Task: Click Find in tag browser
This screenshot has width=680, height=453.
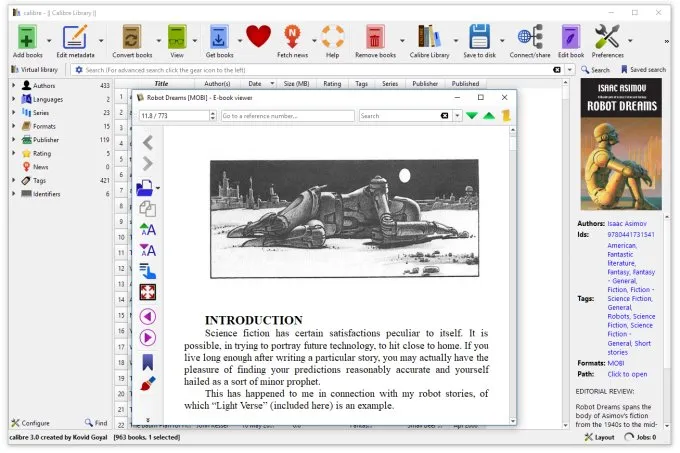Action: pos(96,423)
